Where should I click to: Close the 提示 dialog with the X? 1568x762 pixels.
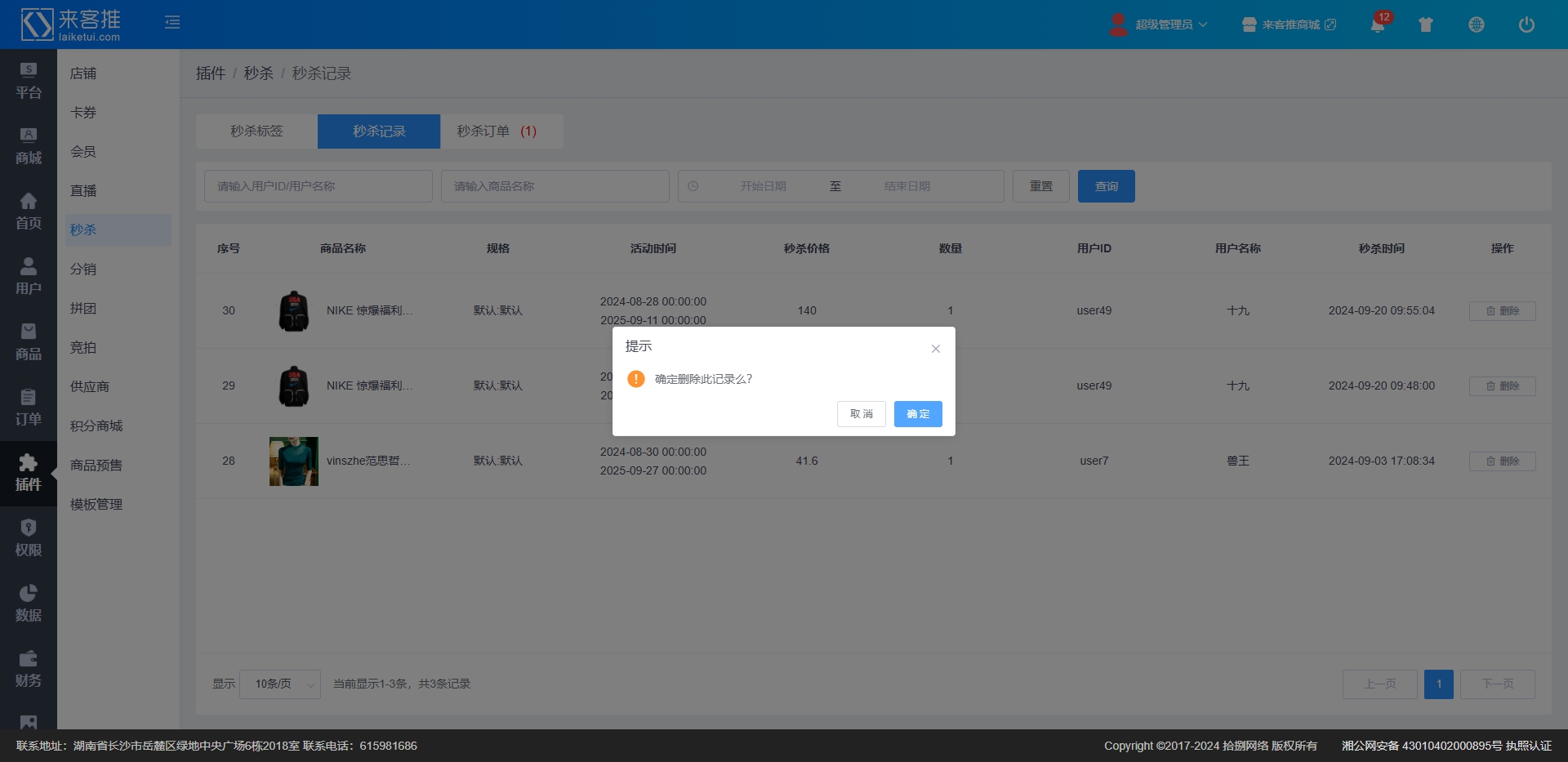(935, 349)
